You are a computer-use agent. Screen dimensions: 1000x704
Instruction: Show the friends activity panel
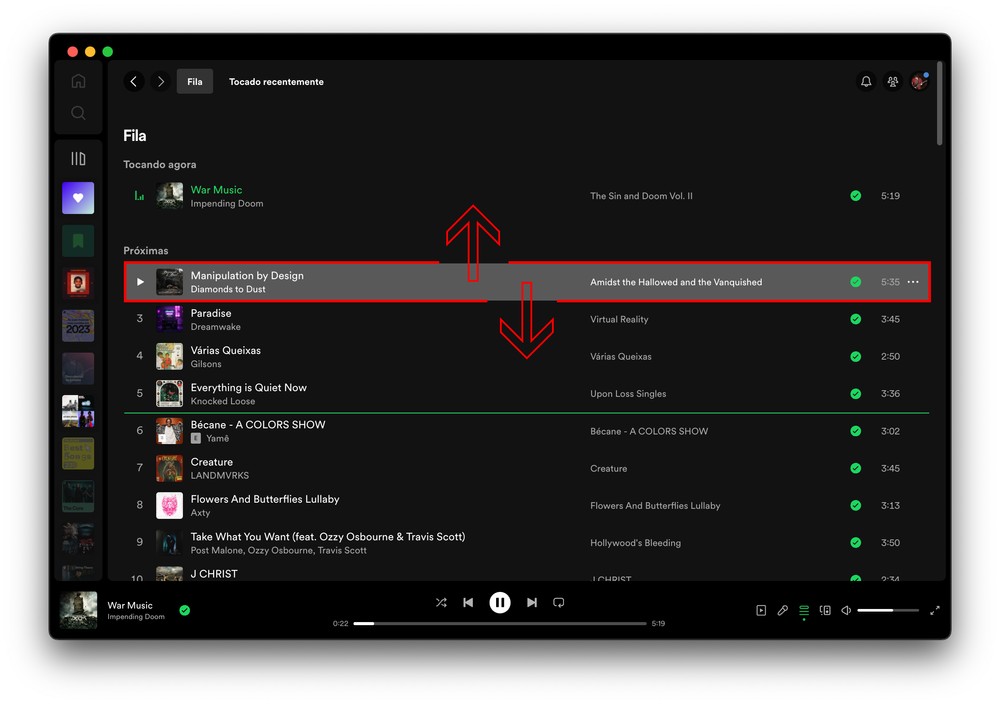[892, 82]
